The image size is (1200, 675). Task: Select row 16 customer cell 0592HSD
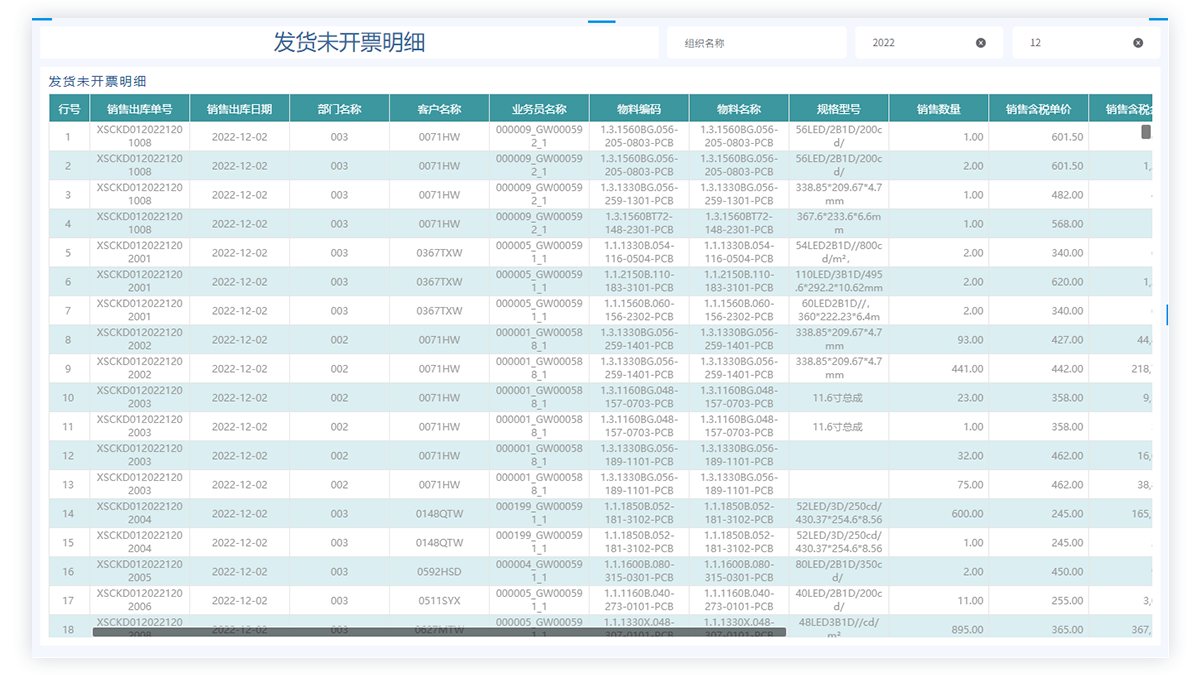coord(439,572)
